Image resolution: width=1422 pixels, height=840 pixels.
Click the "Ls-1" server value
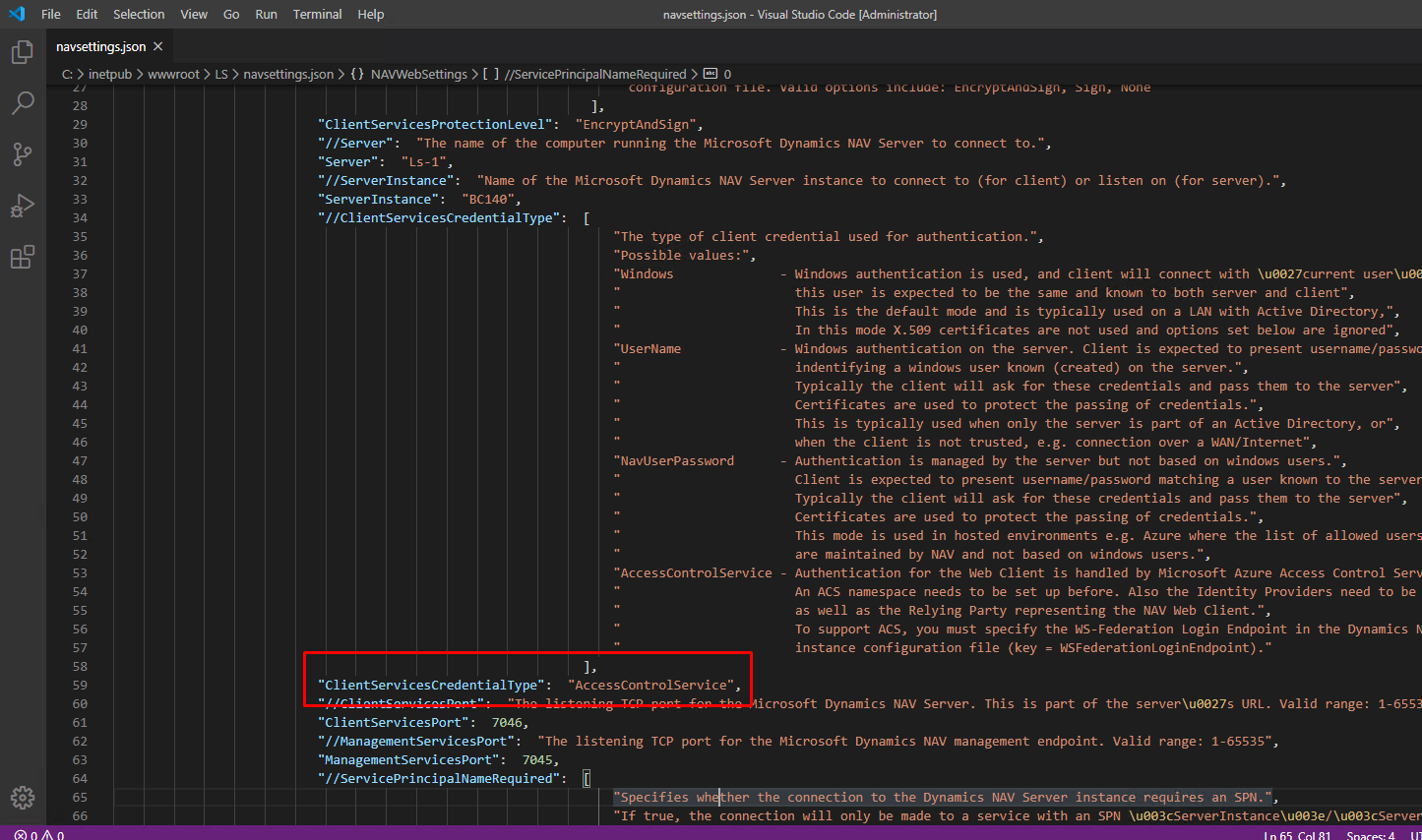424,162
